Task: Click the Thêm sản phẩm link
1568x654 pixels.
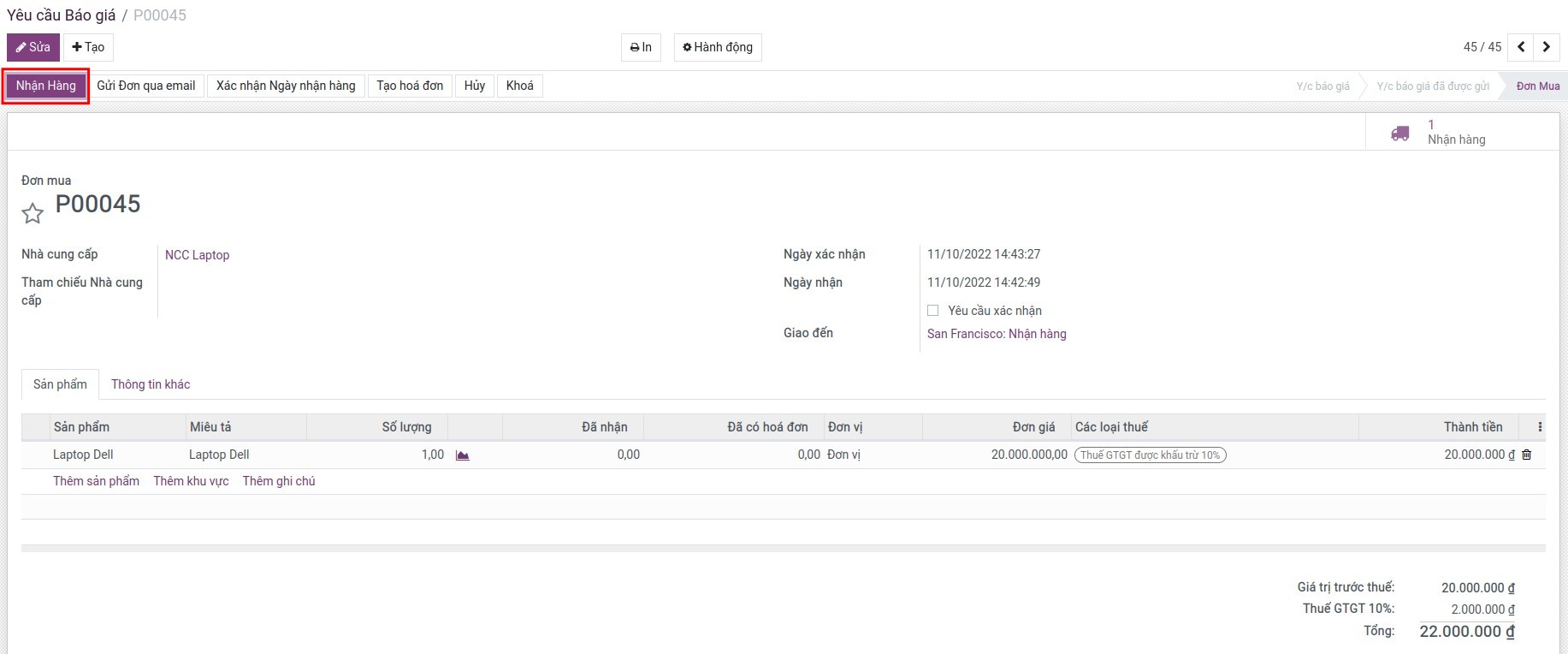Action: point(96,481)
